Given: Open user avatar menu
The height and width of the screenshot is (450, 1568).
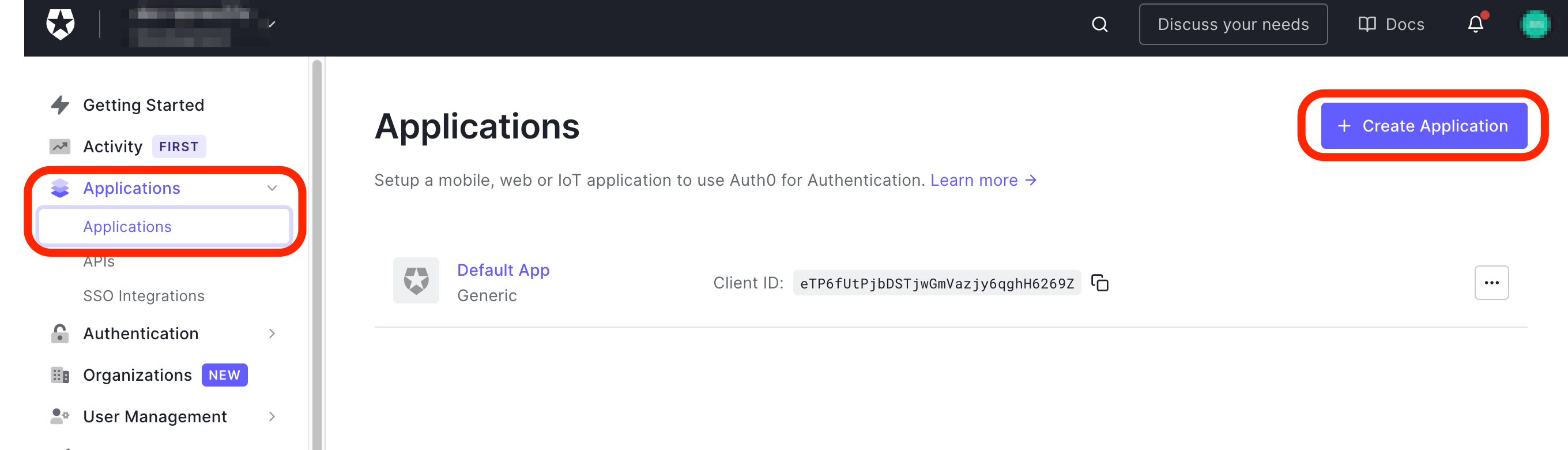Looking at the screenshot, I should (x=1535, y=24).
